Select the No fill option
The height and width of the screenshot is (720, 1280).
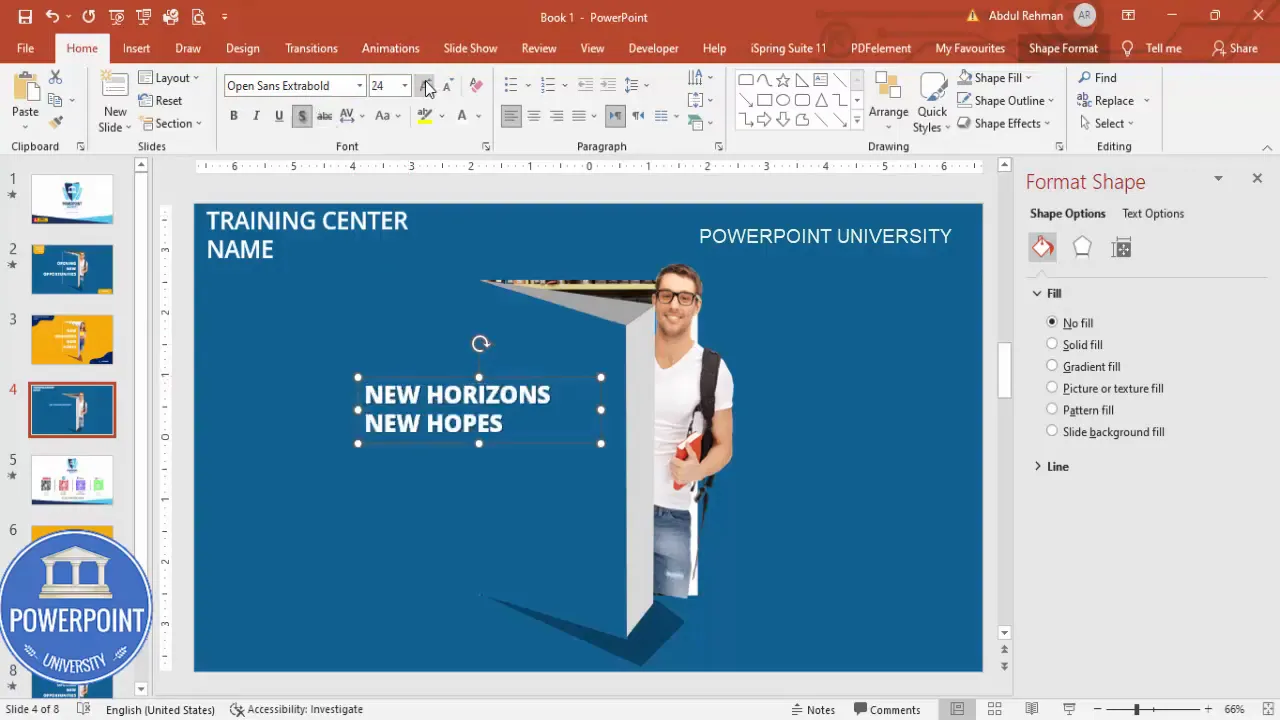coord(1070,323)
